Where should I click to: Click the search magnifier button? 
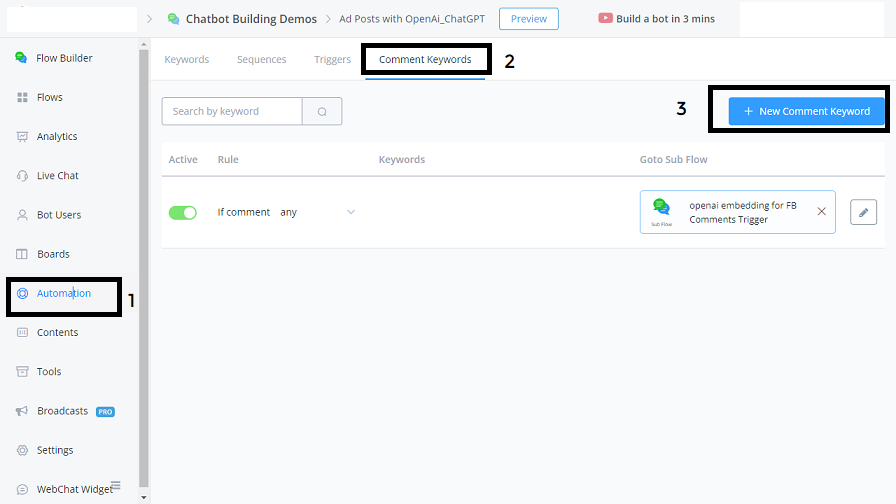(x=322, y=112)
